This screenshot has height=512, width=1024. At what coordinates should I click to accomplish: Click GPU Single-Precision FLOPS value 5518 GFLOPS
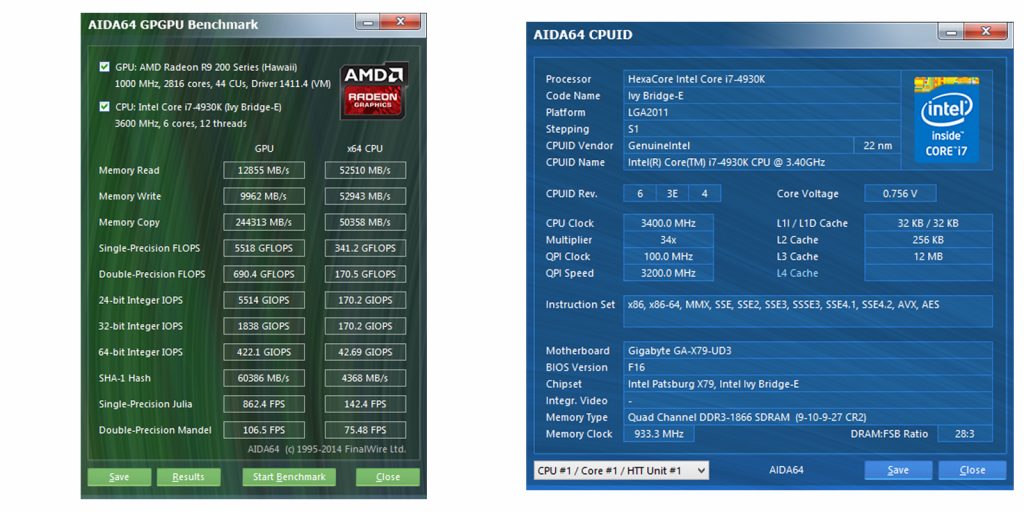(264, 248)
